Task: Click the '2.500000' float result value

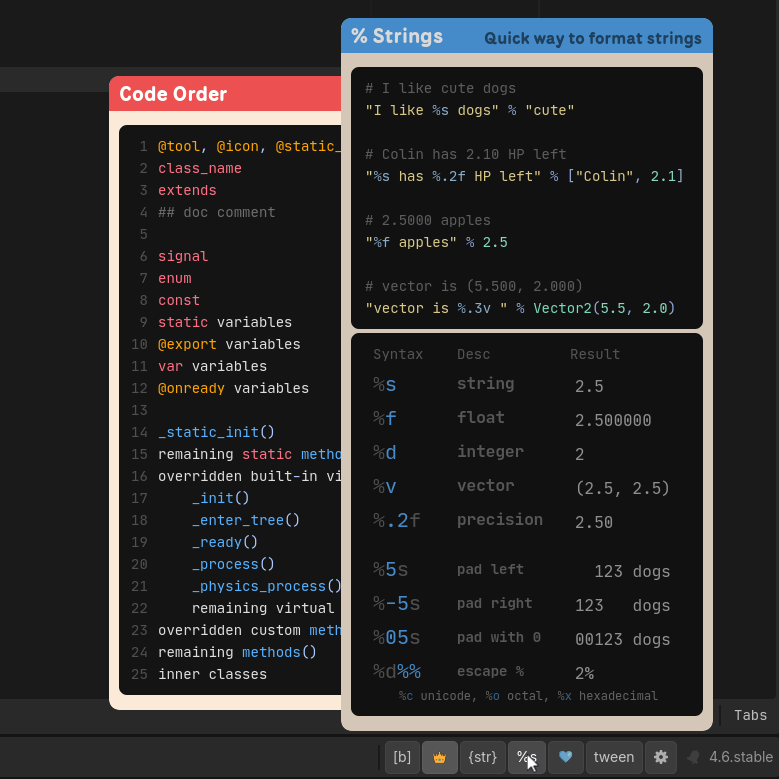Action: (x=613, y=420)
